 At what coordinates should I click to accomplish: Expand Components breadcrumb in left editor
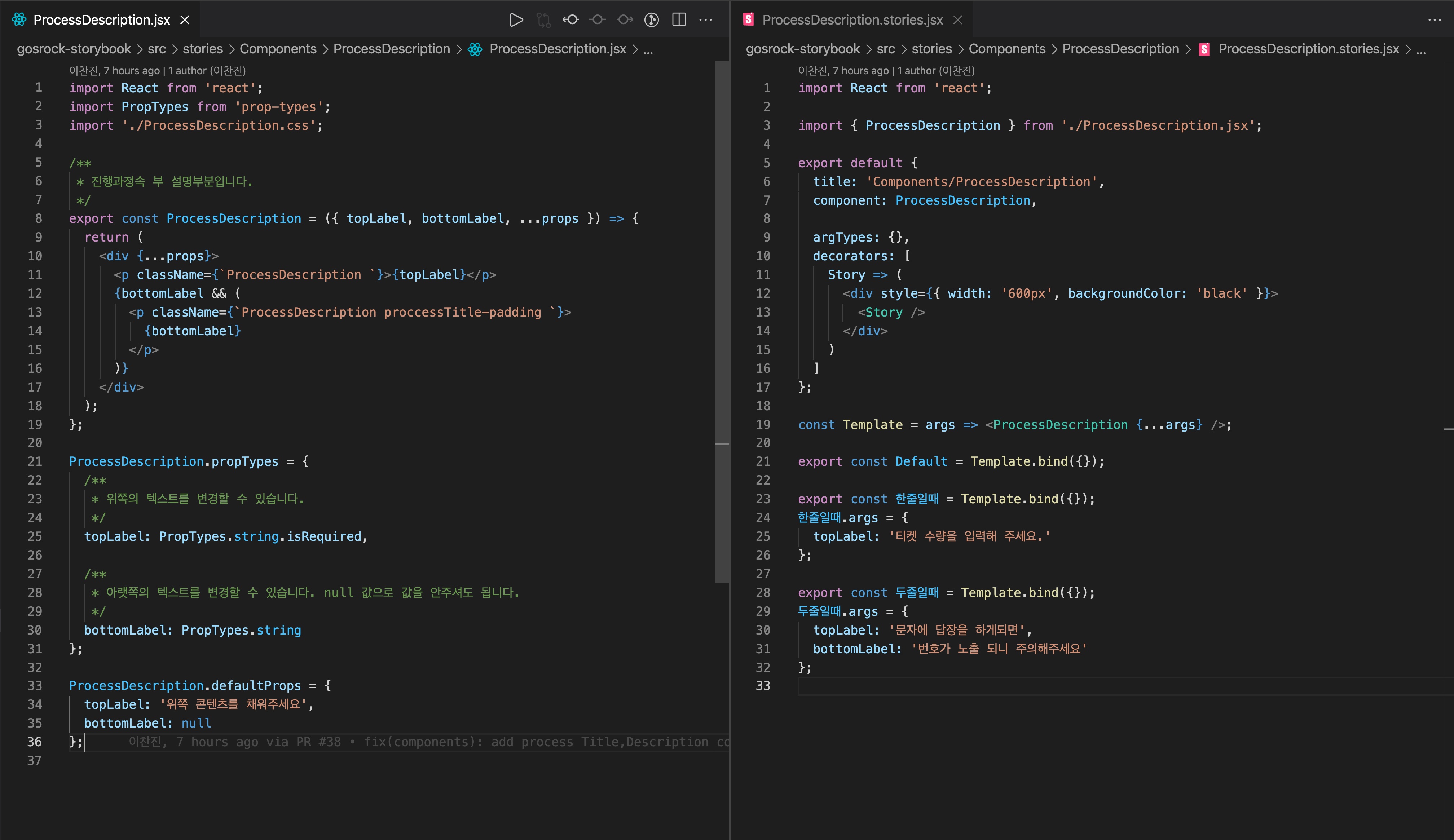coord(278,49)
